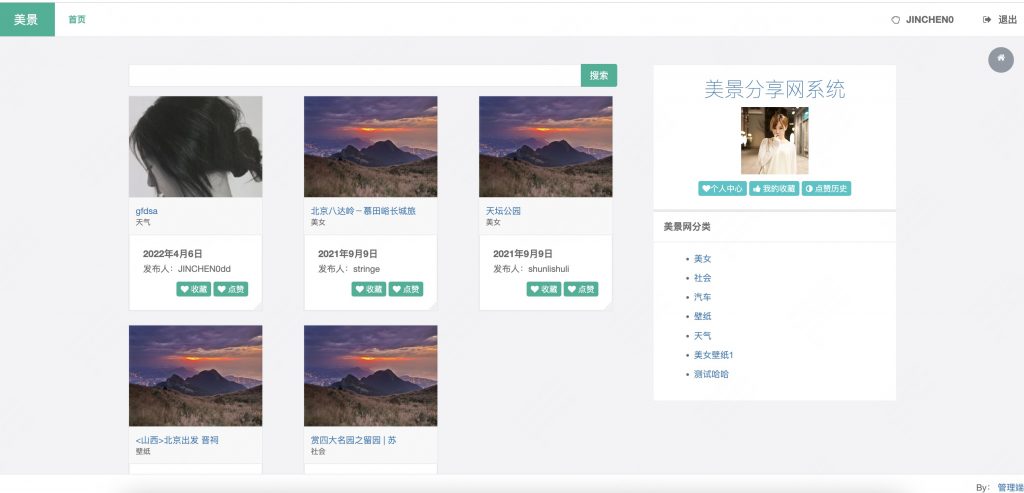Open 个人中心 personal center button
This screenshot has width=1024, height=493.
pos(722,188)
